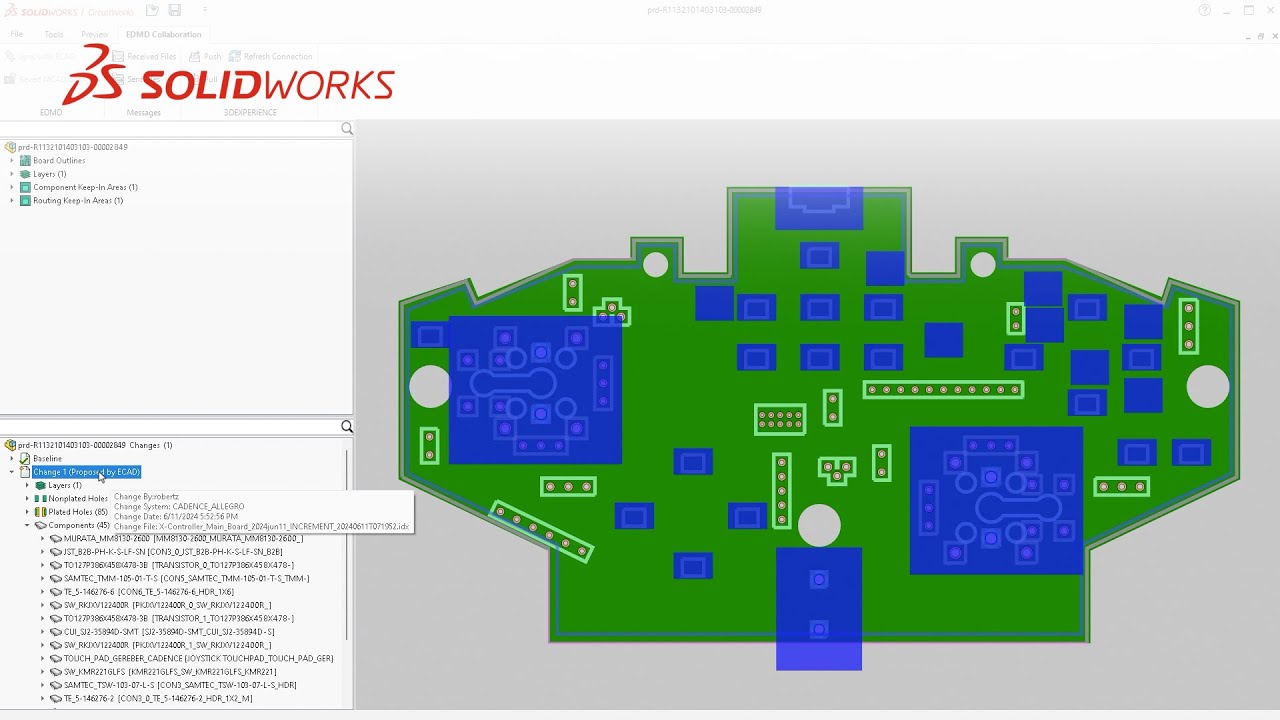Click the Save disk icon in title bar
This screenshot has width=1280, height=720.
174,10
